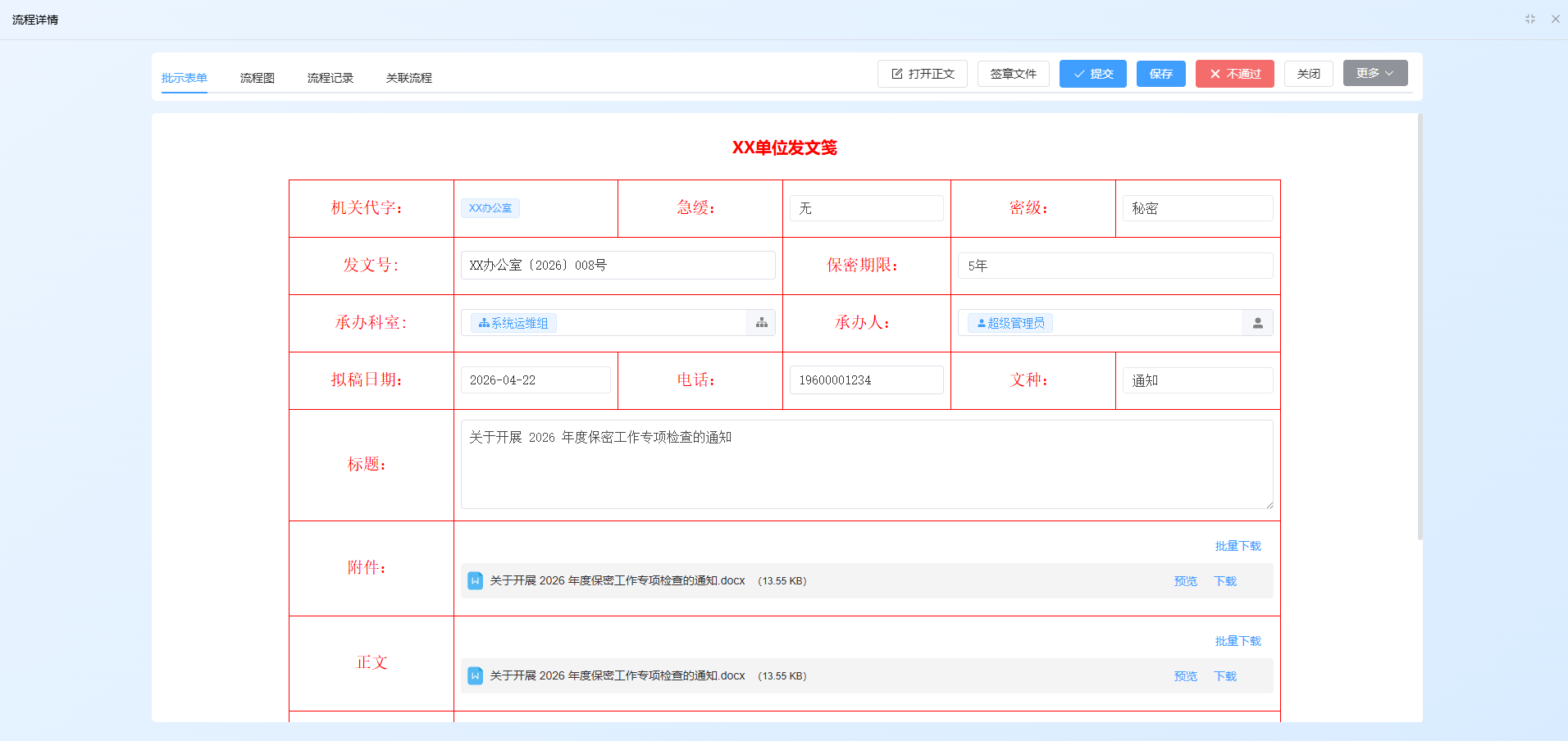Screen dimensions: 1568x741
Task: Save the form with 保存
Action: click(x=1161, y=74)
